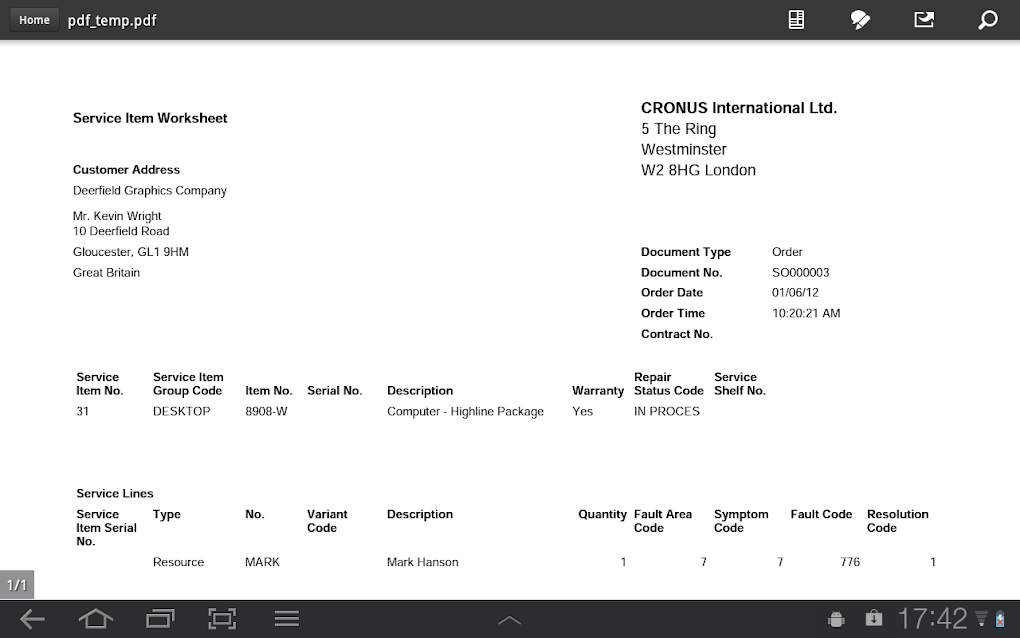Select the MARK resource number
The image size is (1020, 638).
click(262, 562)
